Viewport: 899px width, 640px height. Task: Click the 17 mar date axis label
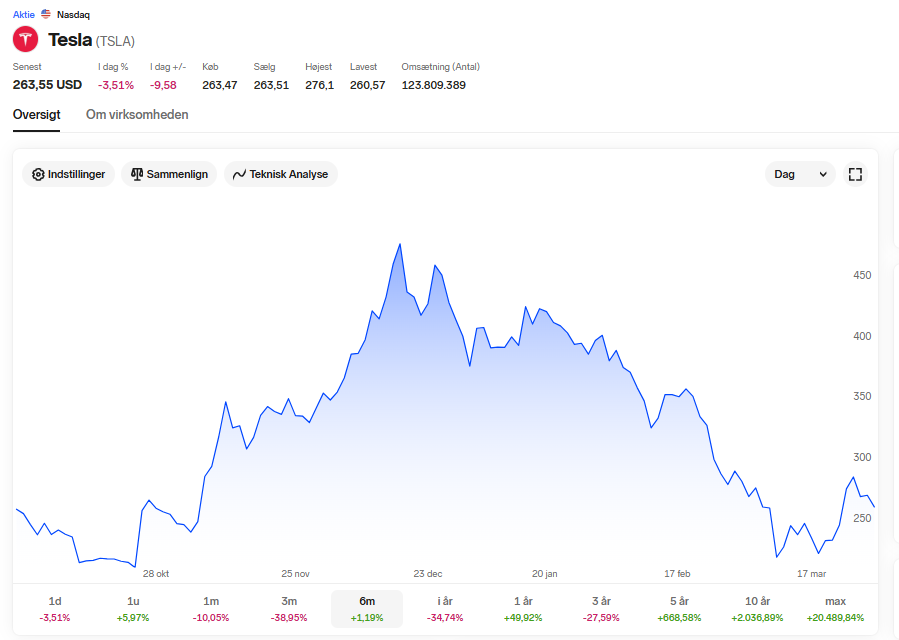pos(811,573)
